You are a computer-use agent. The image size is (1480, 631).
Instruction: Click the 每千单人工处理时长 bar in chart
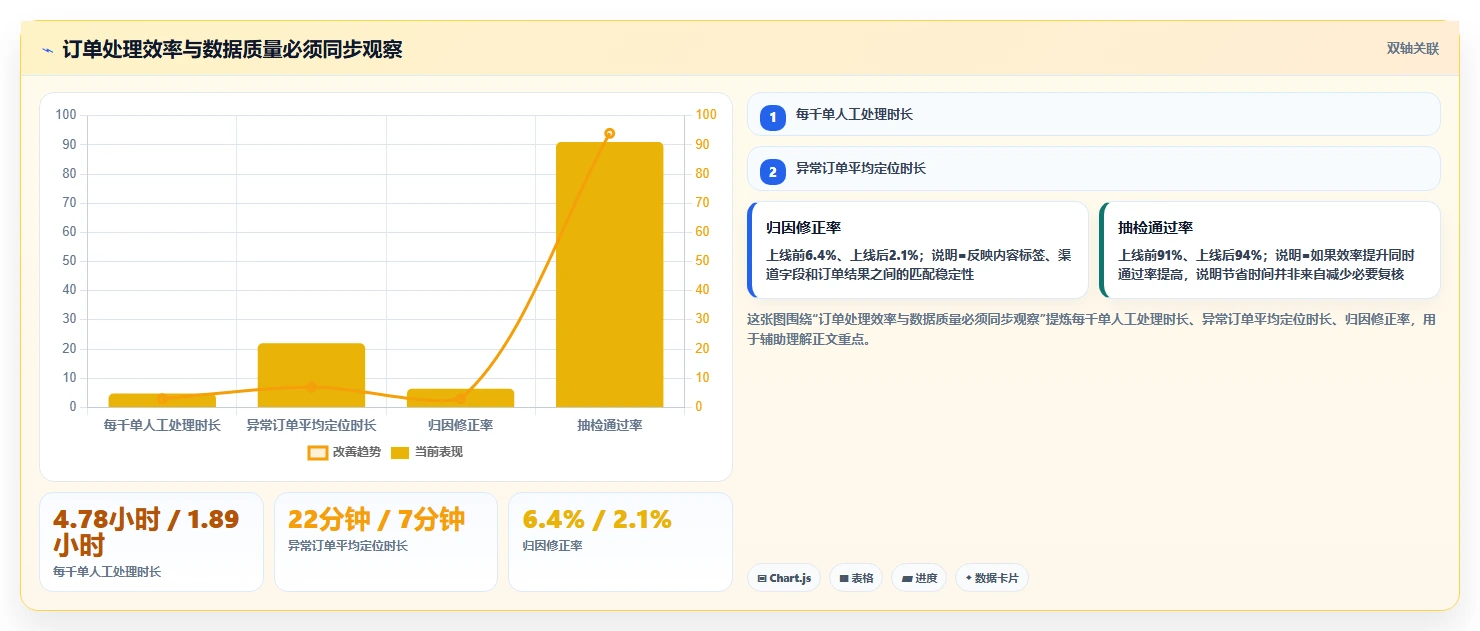162,400
